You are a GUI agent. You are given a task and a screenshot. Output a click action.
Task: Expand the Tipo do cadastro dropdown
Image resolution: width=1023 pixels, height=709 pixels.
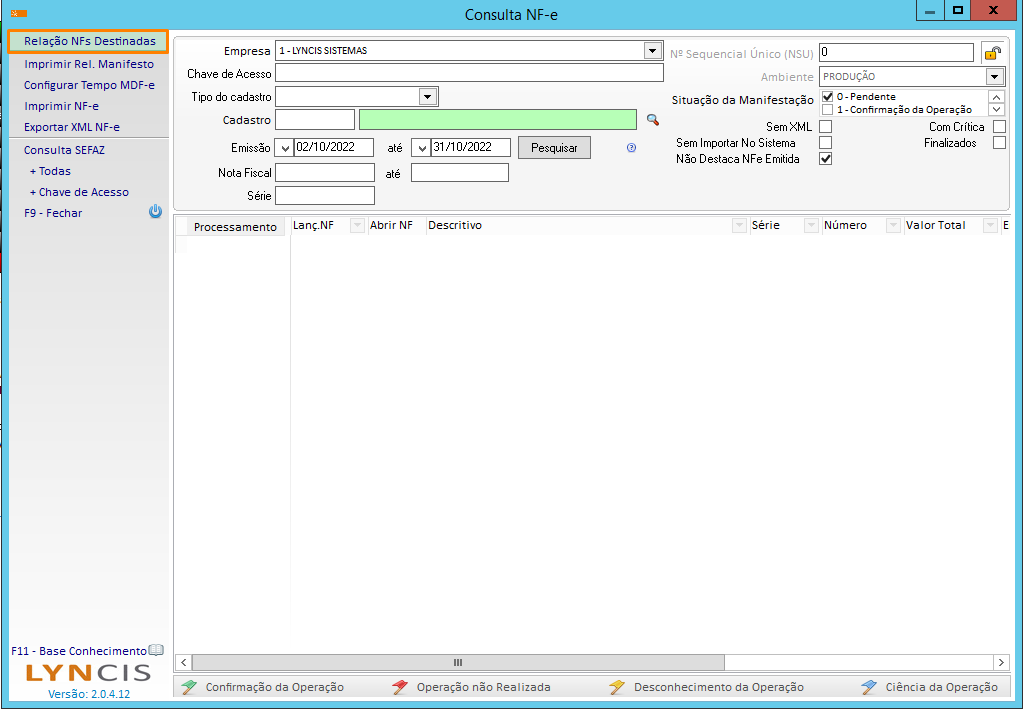coord(428,96)
